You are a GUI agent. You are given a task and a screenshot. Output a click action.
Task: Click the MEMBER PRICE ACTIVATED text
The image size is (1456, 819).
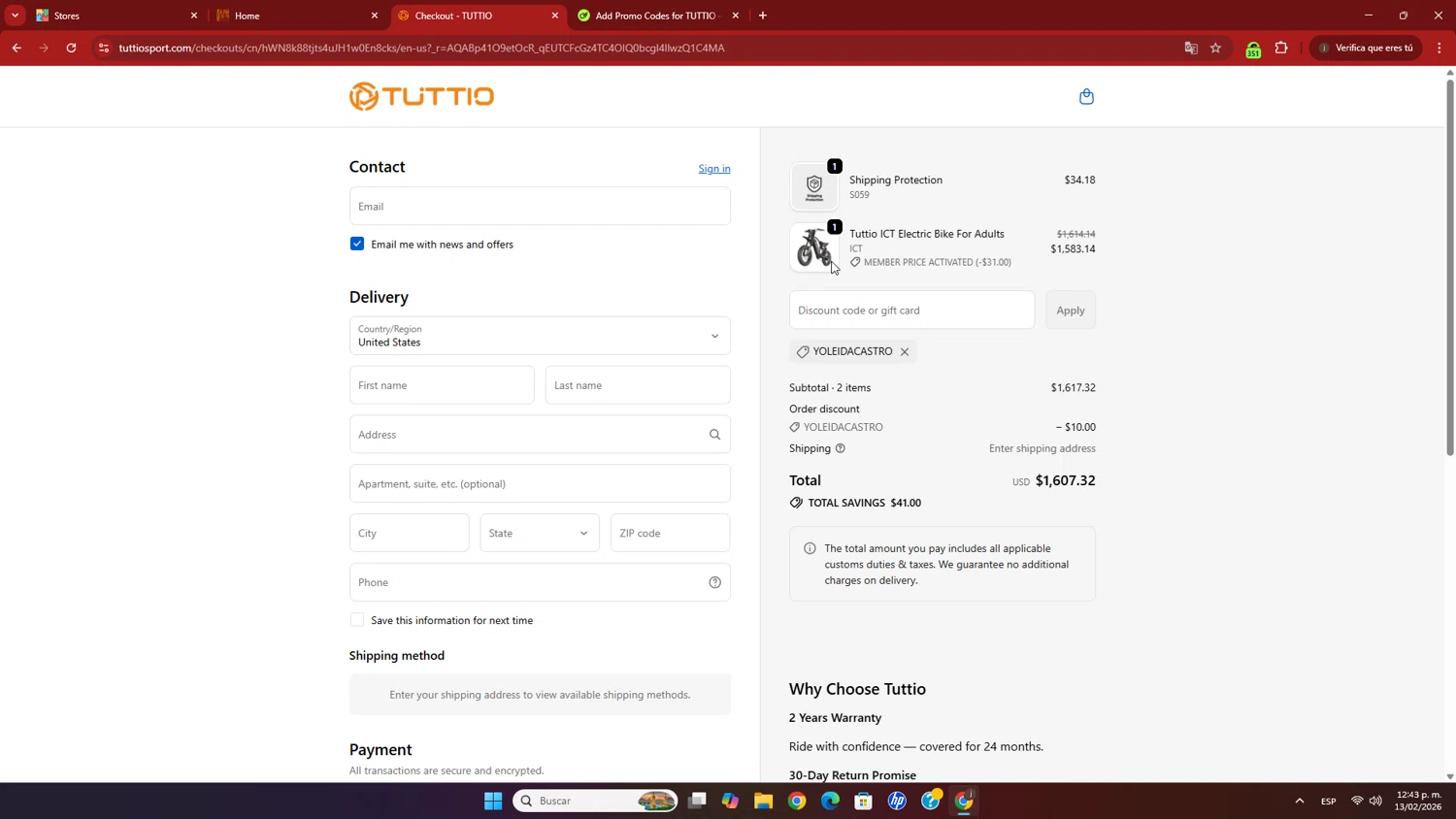938,262
